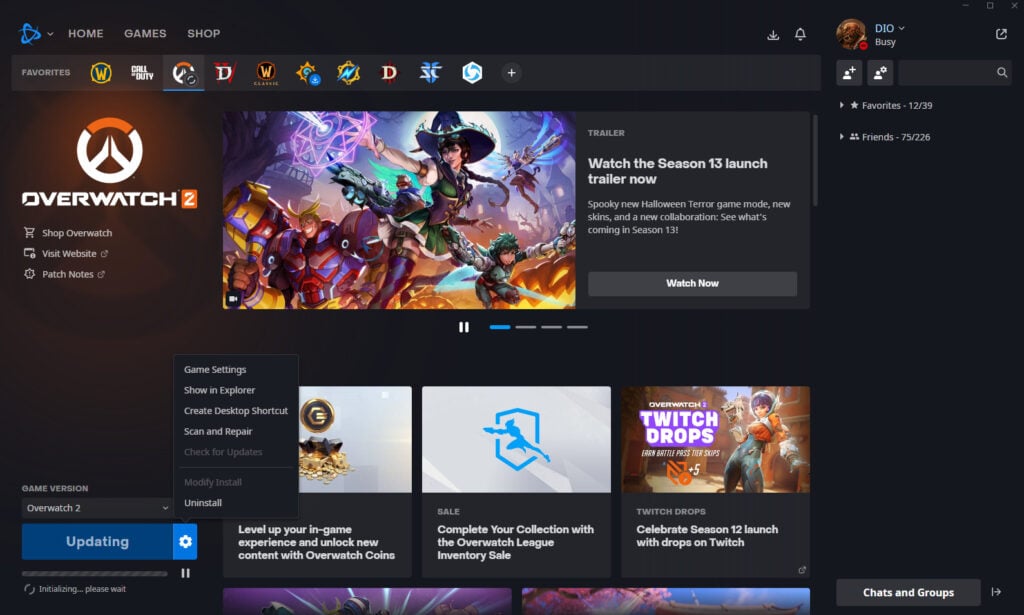The width and height of the screenshot is (1024, 615).
Task: Click the notifications bell icon
Action: (x=799, y=33)
